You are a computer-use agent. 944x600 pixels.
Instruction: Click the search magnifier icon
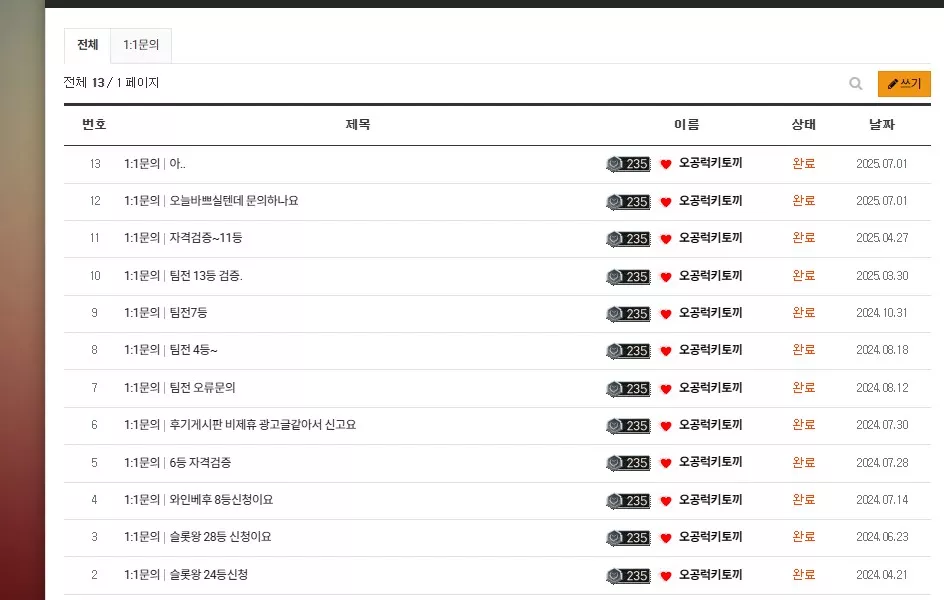pos(856,84)
